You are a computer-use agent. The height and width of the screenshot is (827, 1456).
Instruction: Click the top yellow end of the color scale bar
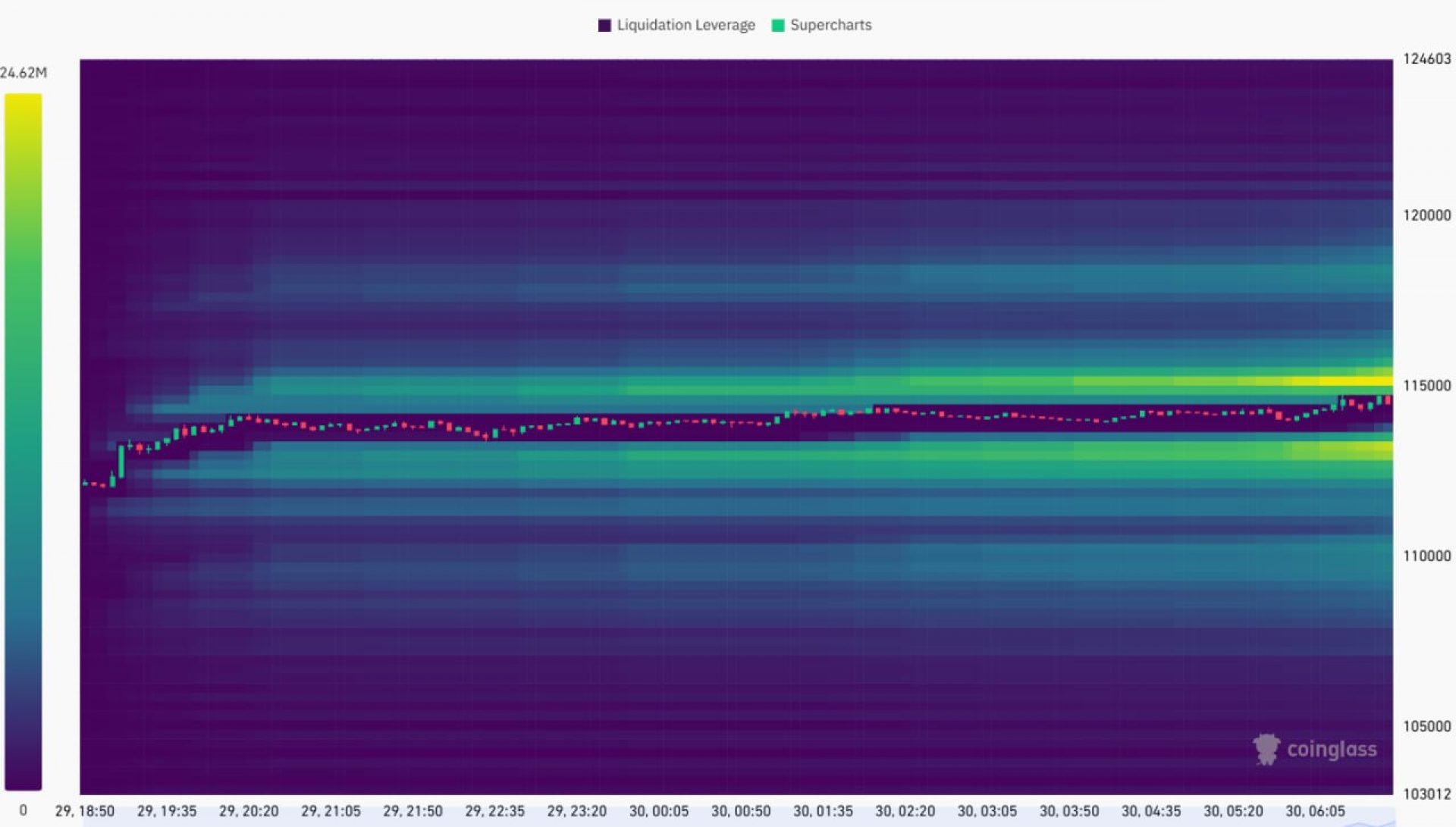coord(23,102)
